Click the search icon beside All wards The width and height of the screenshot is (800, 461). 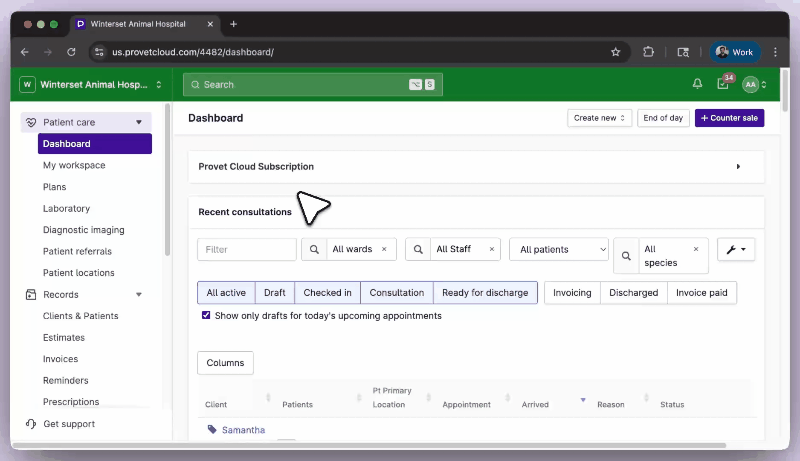coord(313,249)
